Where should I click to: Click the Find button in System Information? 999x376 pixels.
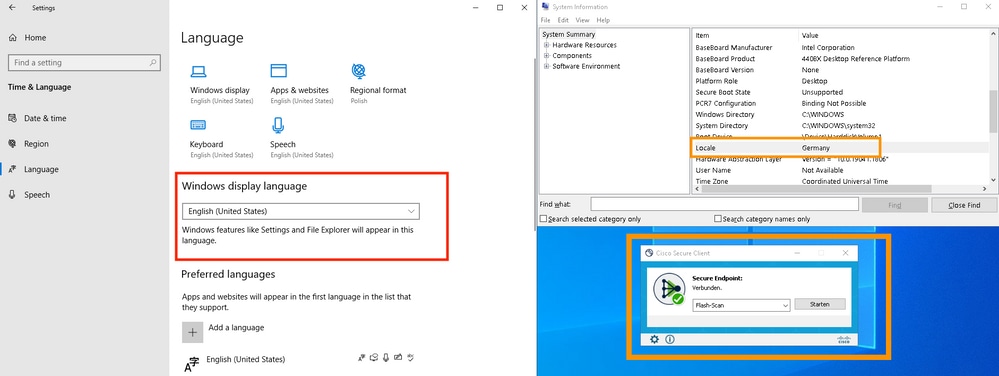pos(895,205)
